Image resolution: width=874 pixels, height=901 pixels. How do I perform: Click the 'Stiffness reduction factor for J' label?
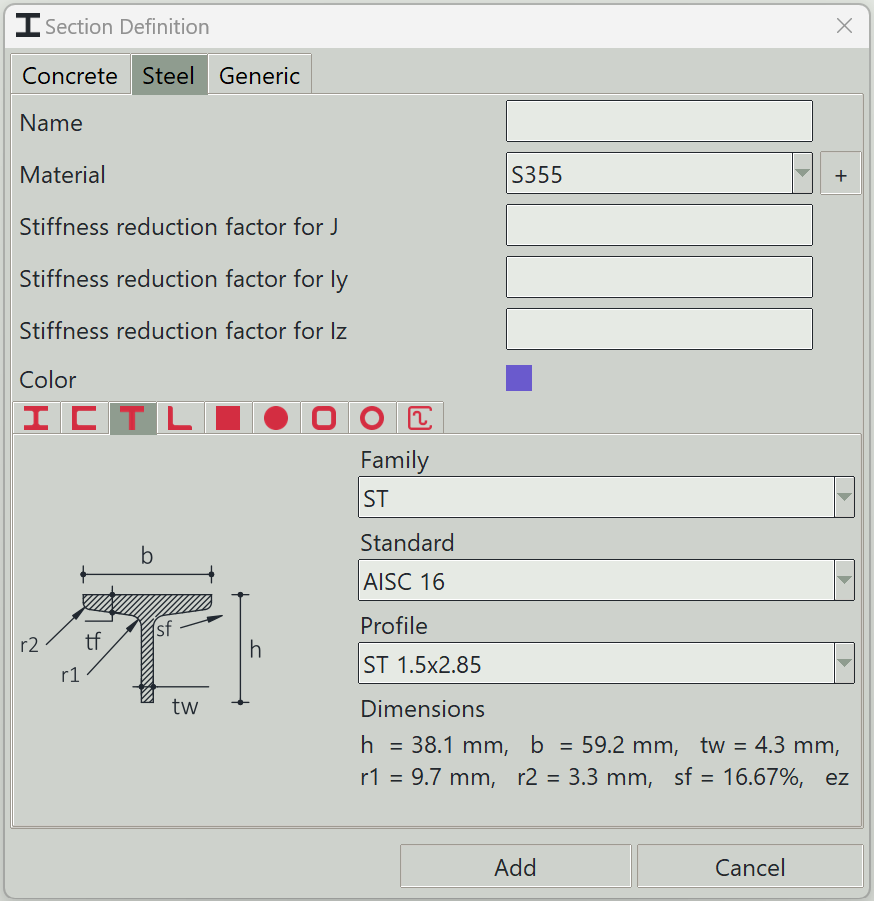(x=179, y=226)
